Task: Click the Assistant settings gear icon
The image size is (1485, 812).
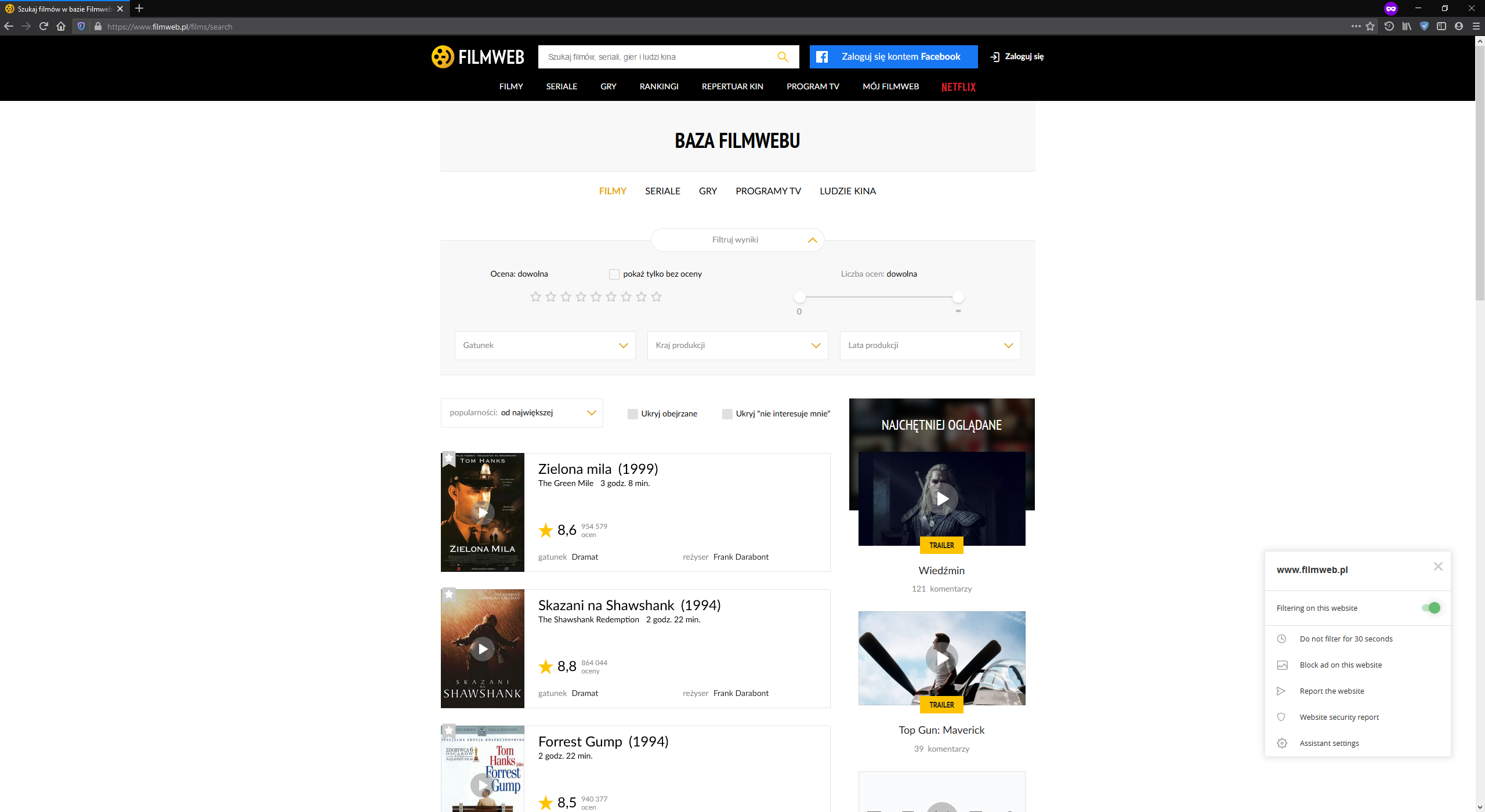Action: tap(1282, 743)
